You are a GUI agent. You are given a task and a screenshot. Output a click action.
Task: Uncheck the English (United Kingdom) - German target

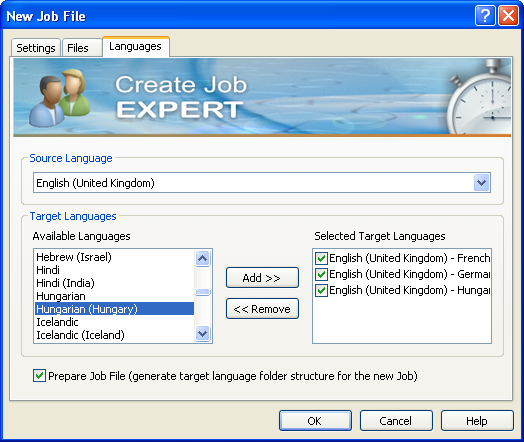point(321,274)
